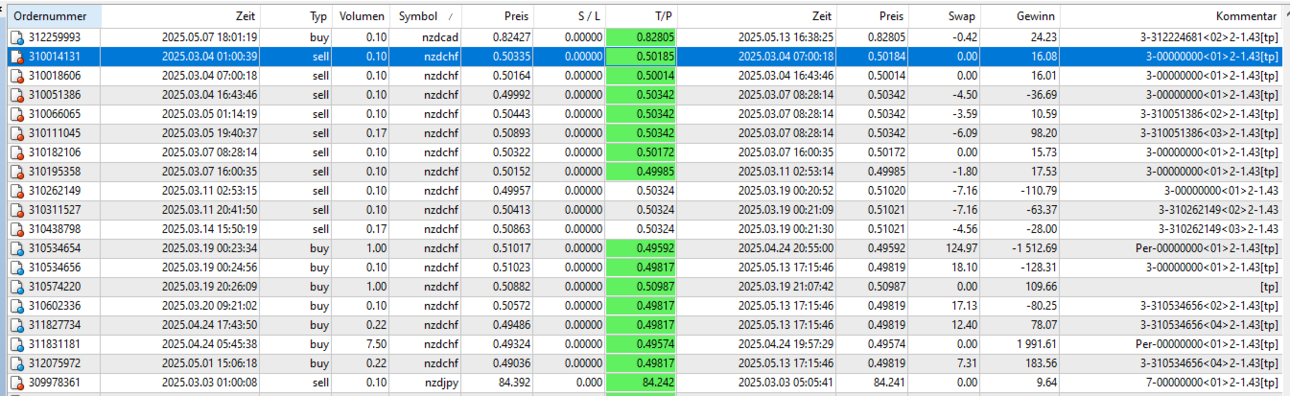Click the green T/P value 0.50185
The image size is (1290, 396).
642,56
